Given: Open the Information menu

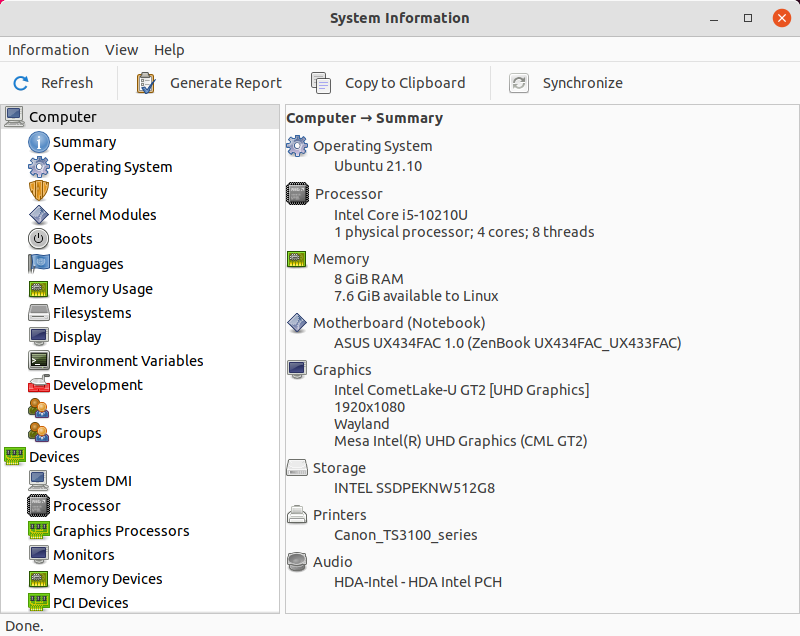Looking at the screenshot, I should [x=48, y=50].
